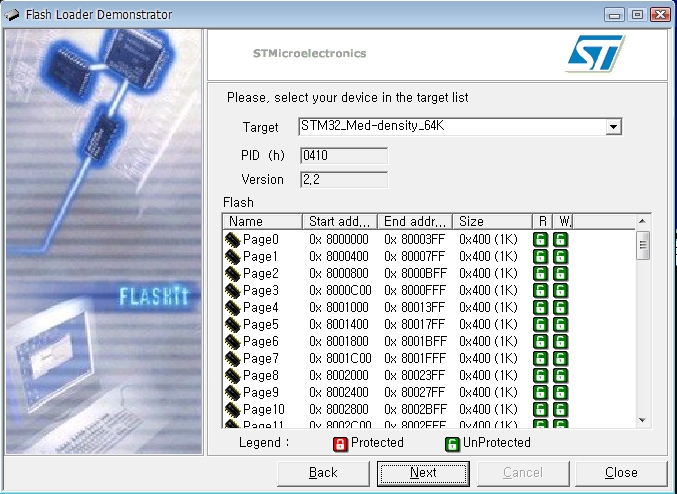
Task: Click Page5 write-protection lock icon
Action: (560, 325)
